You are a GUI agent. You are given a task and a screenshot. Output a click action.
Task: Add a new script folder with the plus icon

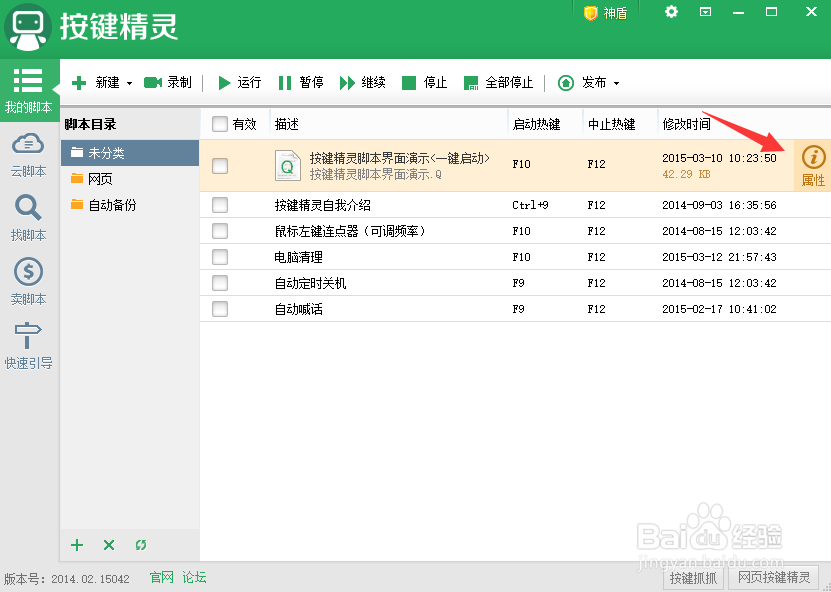pyautogui.click(x=77, y=545)
